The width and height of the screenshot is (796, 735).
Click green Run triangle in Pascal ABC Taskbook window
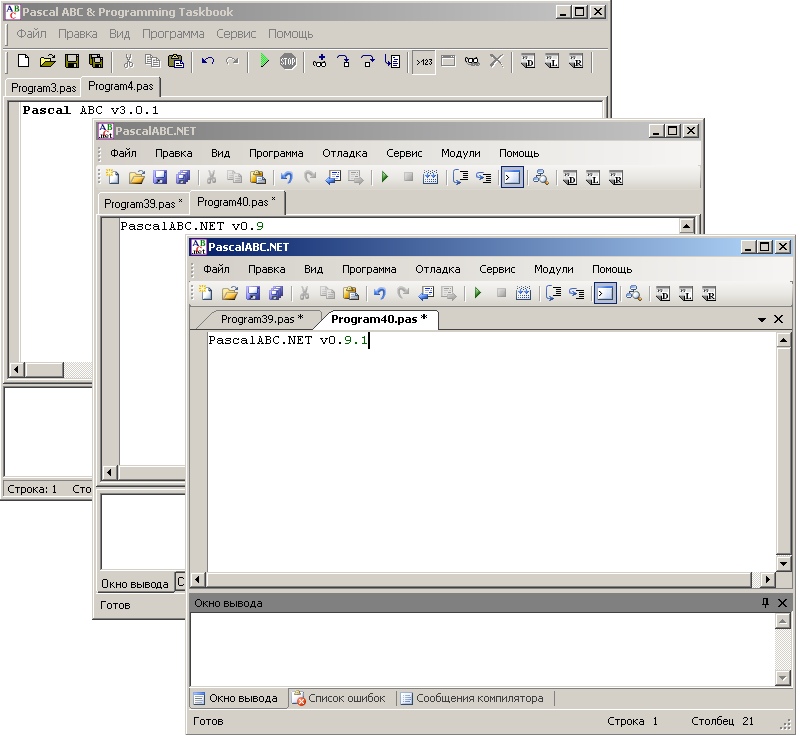coord(264,61)
